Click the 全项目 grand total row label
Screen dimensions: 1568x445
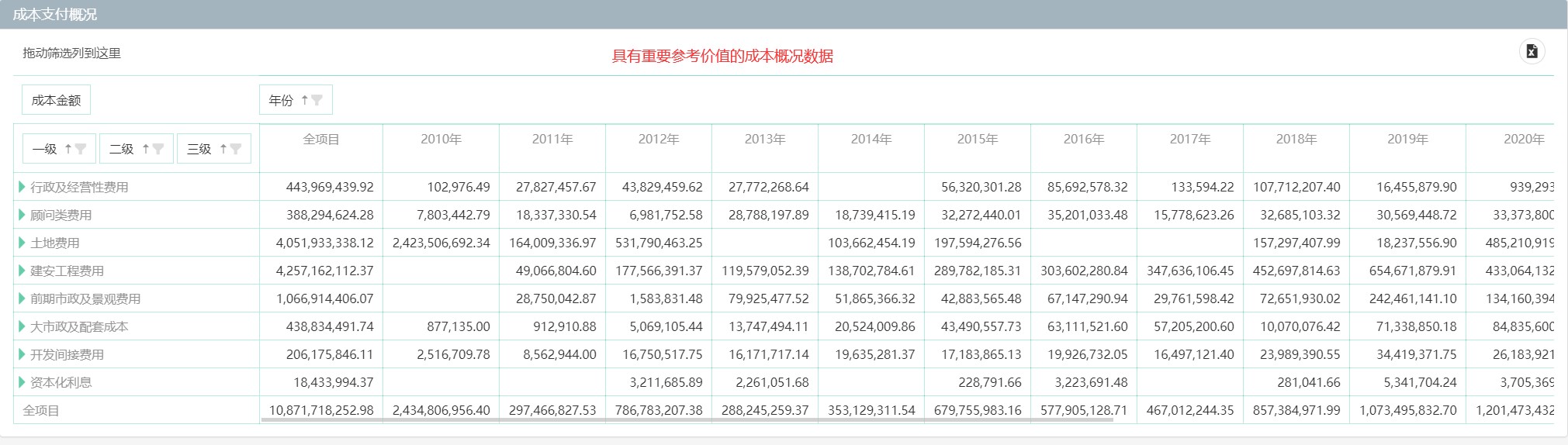[x=41, y=410]
